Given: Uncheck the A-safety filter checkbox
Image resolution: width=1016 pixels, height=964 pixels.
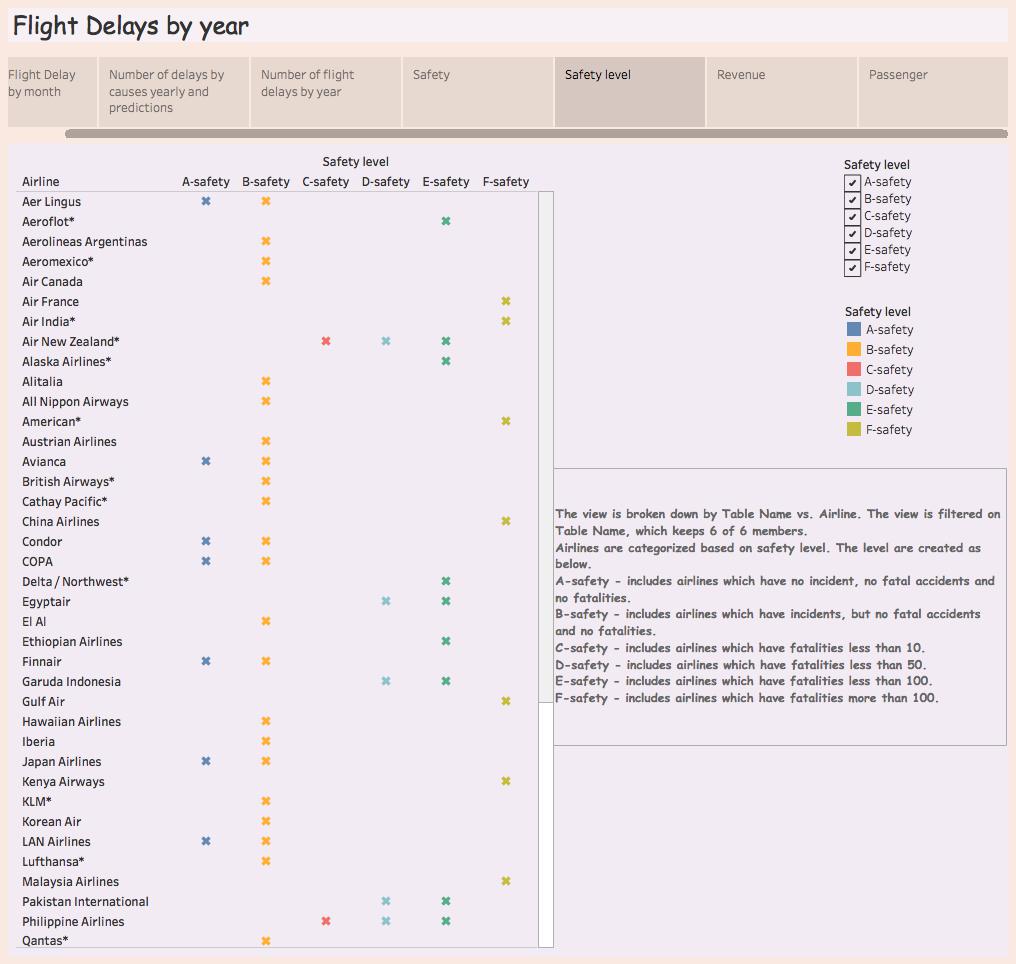Looking at the screenshot, I should pyautogui.click(x=852, y=183).
